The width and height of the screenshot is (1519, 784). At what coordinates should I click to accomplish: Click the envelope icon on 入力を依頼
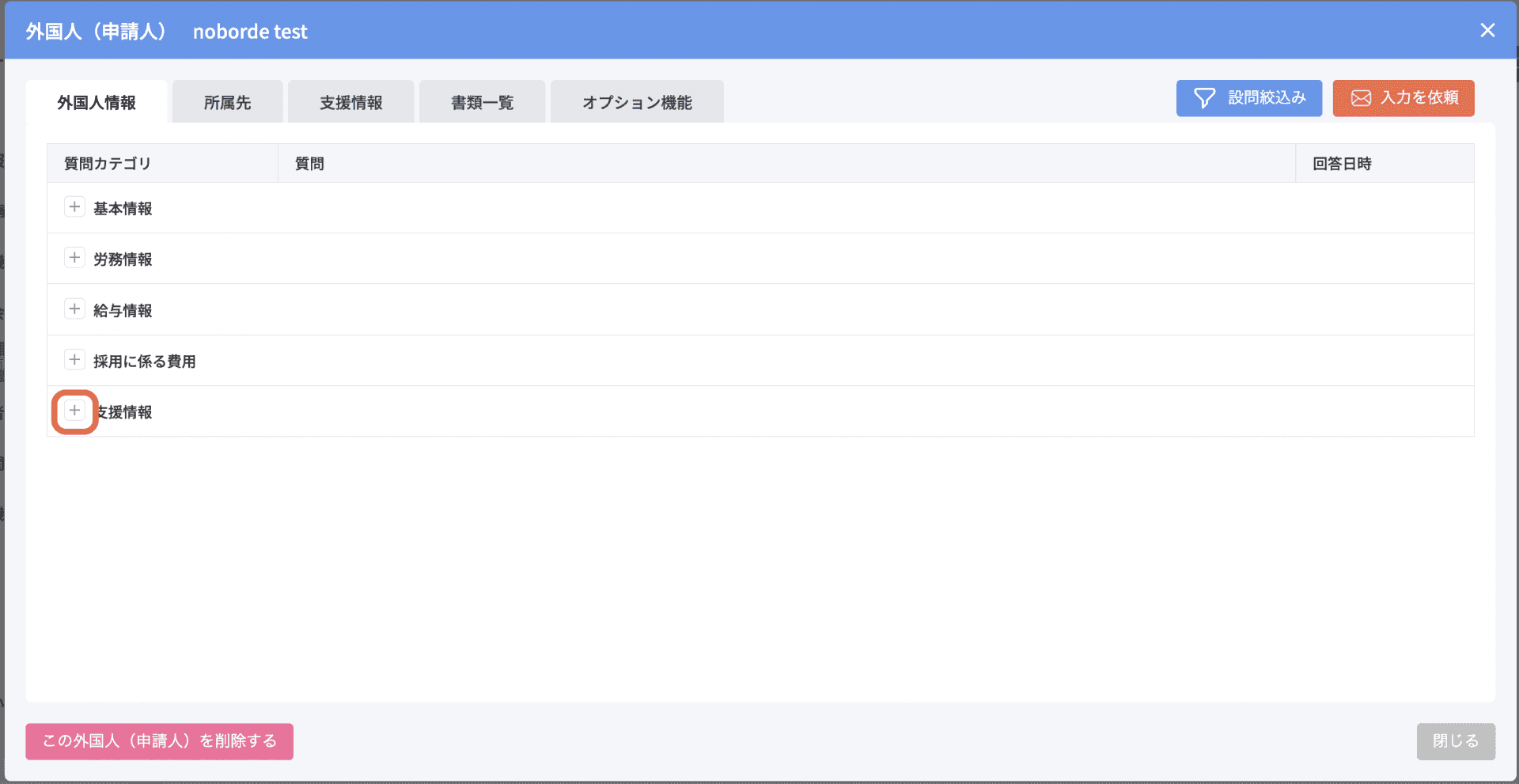(x=1361, y=98)
